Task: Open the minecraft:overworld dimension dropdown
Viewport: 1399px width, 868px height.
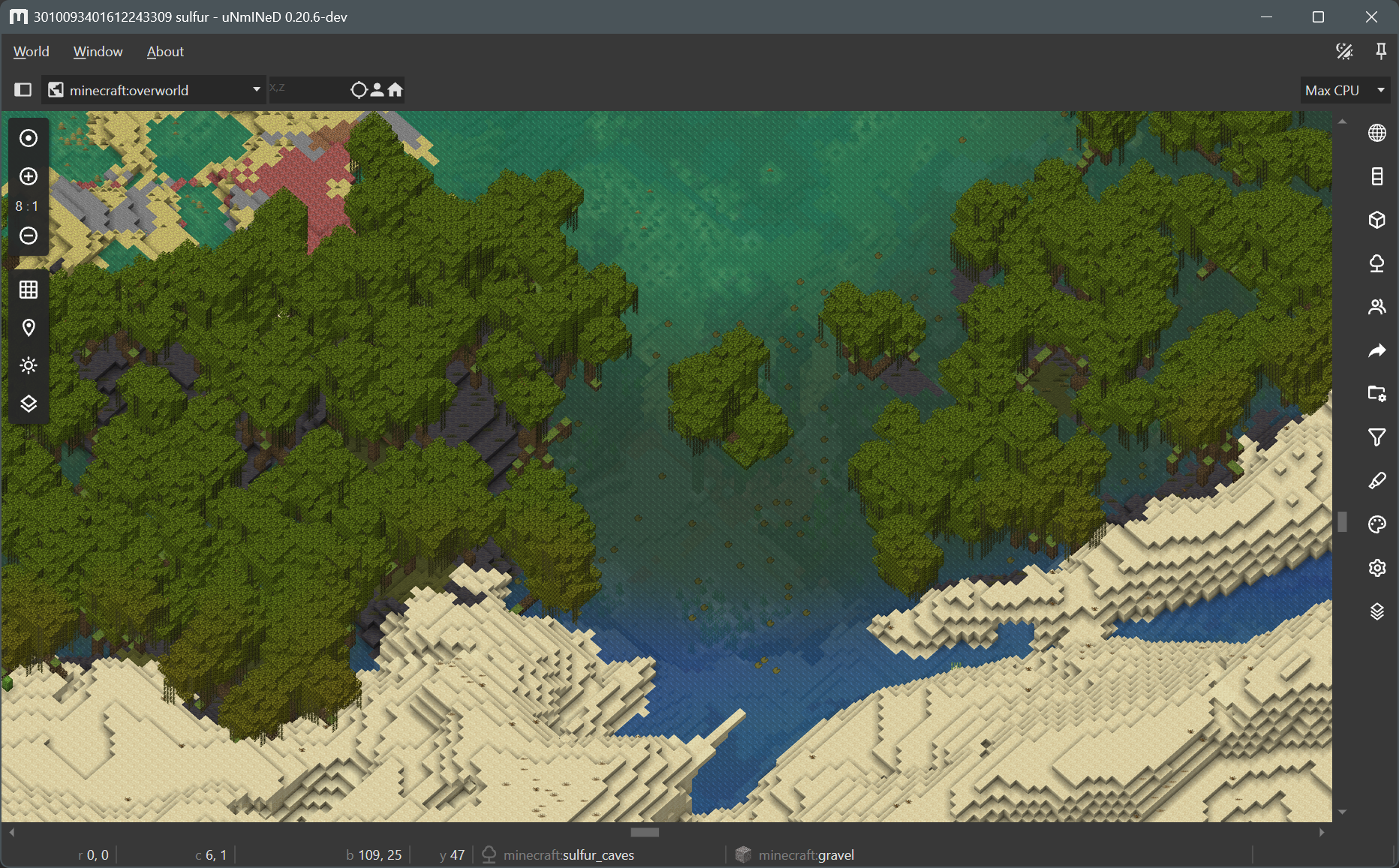Action: click(155, 90)
